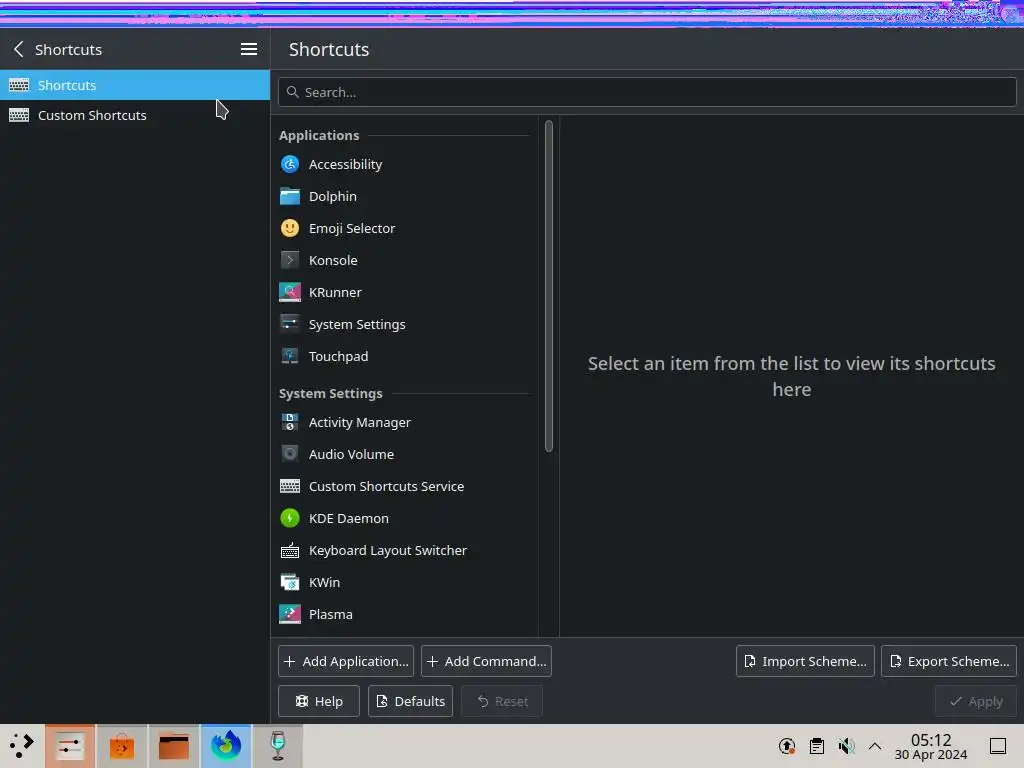Launch Discover software store from taskbar

point(121,745)
